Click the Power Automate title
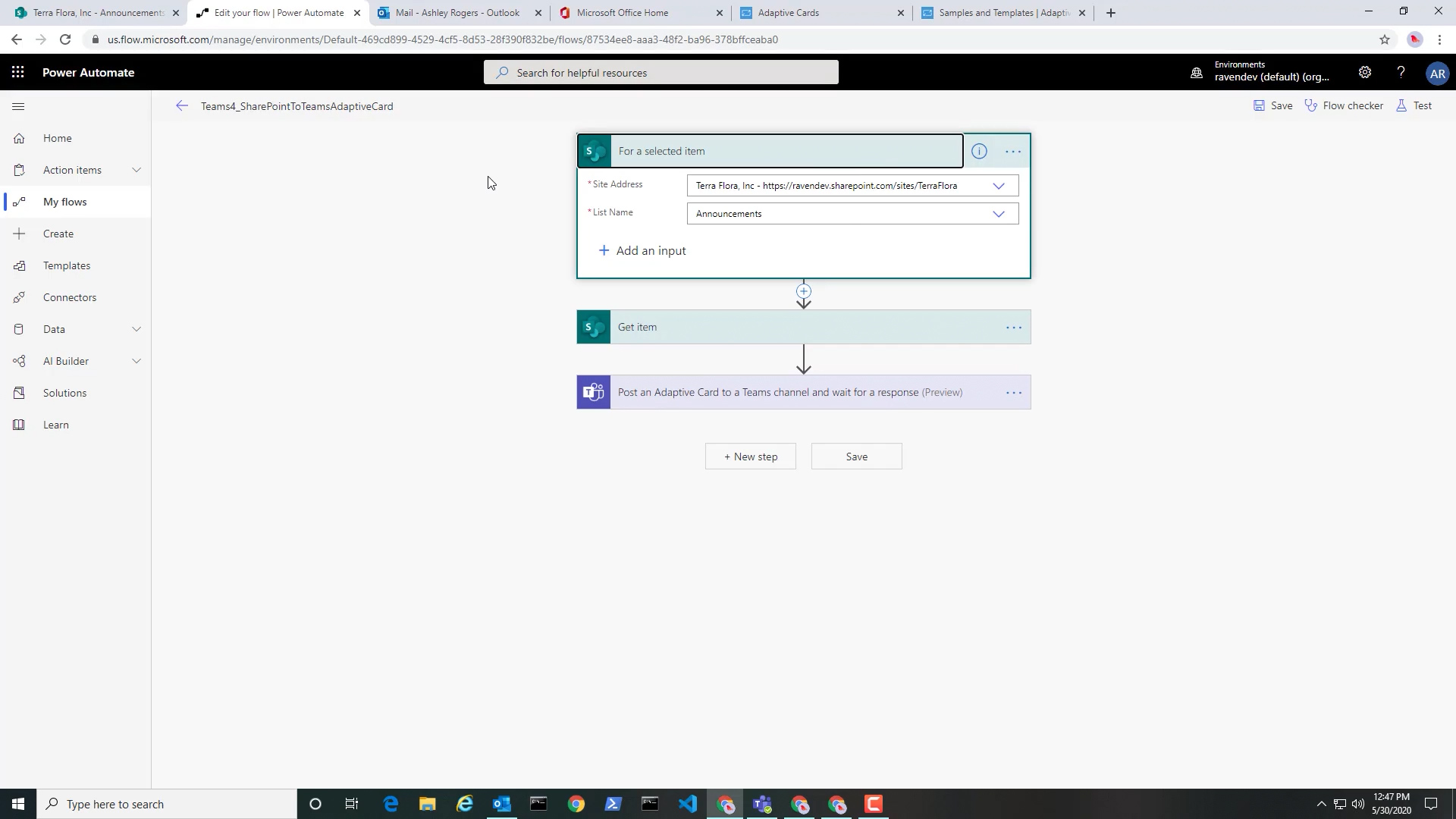 point(89,73)
